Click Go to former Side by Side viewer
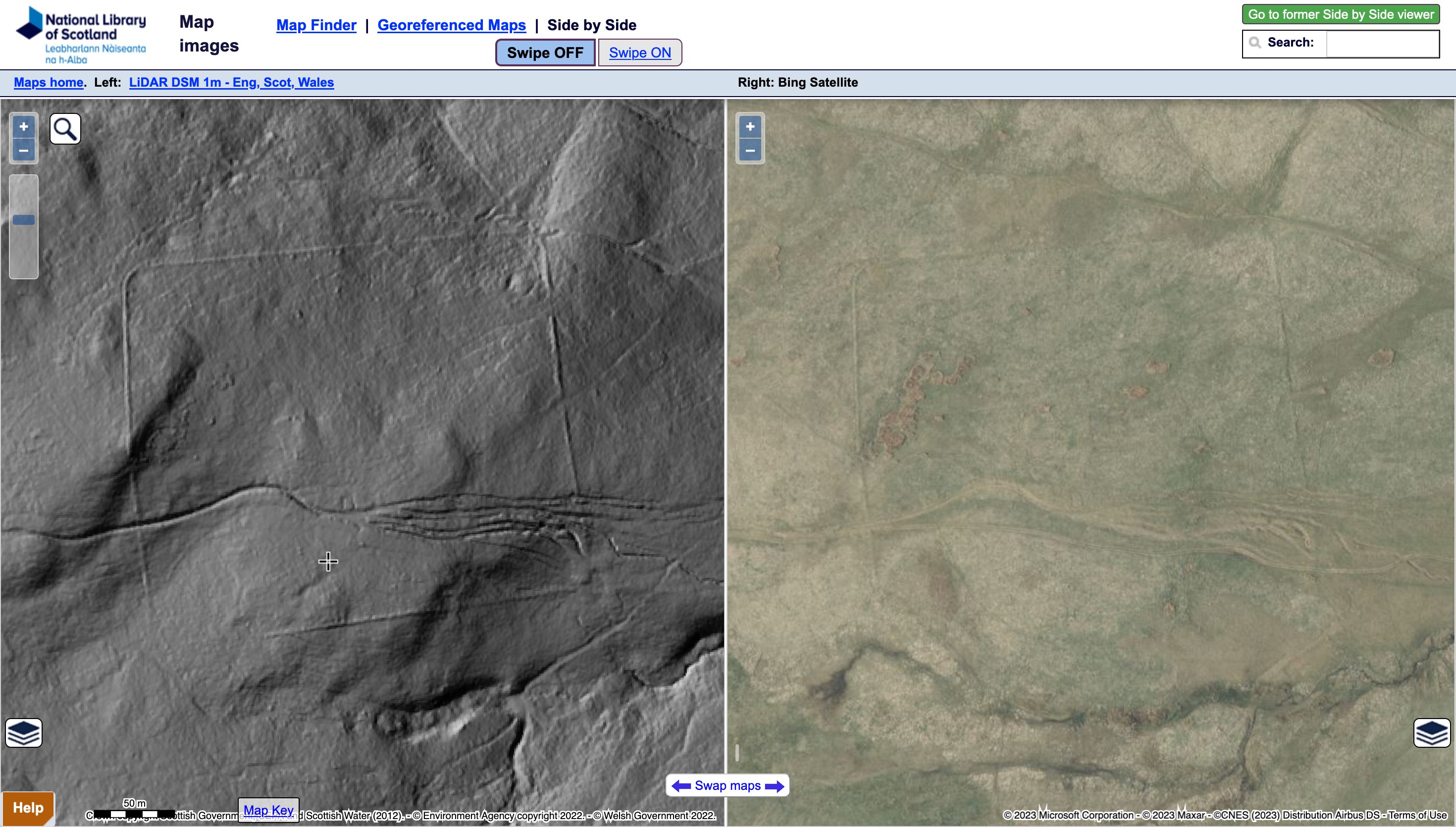The width and height of the screenshot is (1456, 827). (x=1341, y=14)
